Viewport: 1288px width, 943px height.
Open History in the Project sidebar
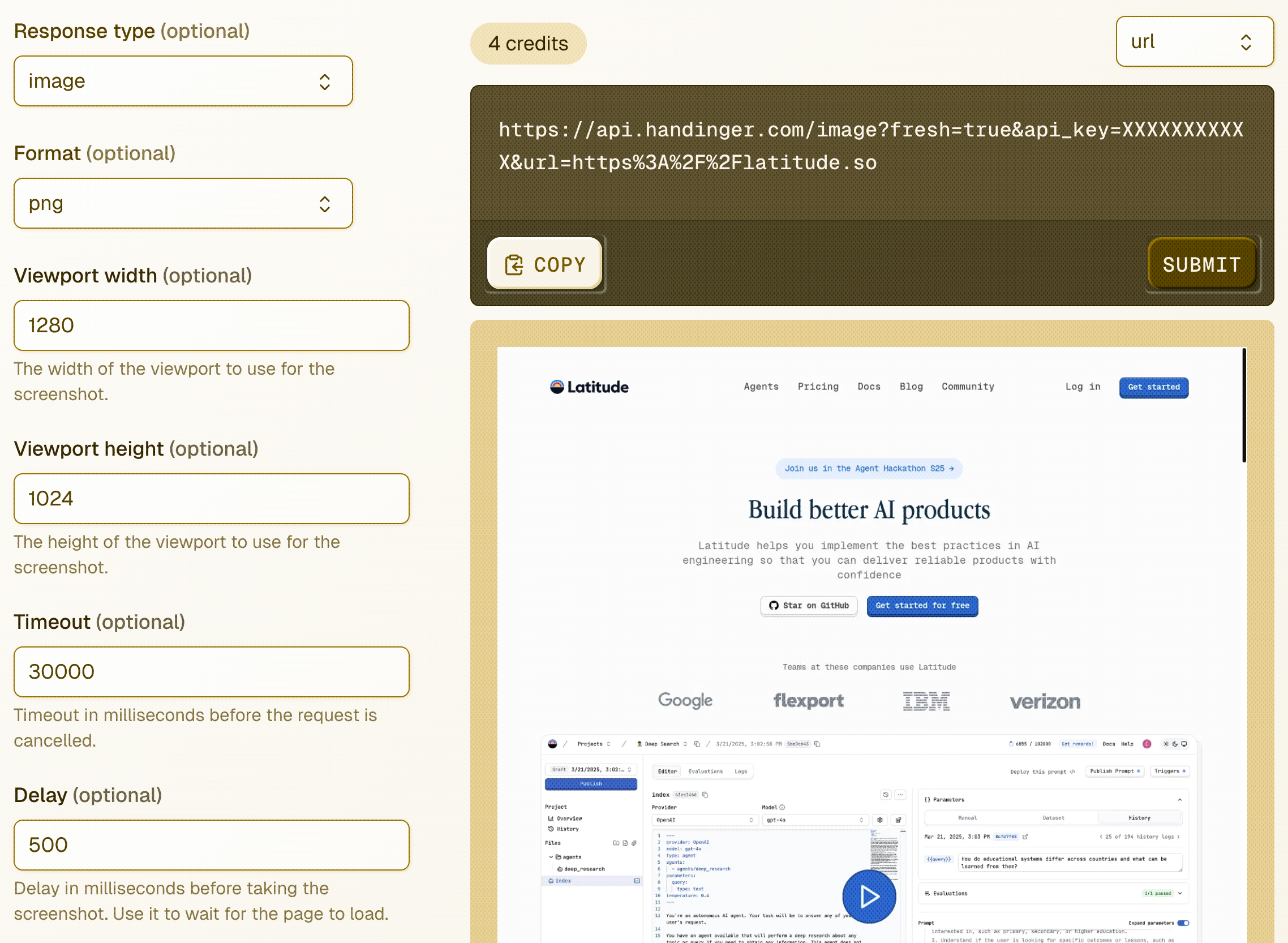[563, 829]
